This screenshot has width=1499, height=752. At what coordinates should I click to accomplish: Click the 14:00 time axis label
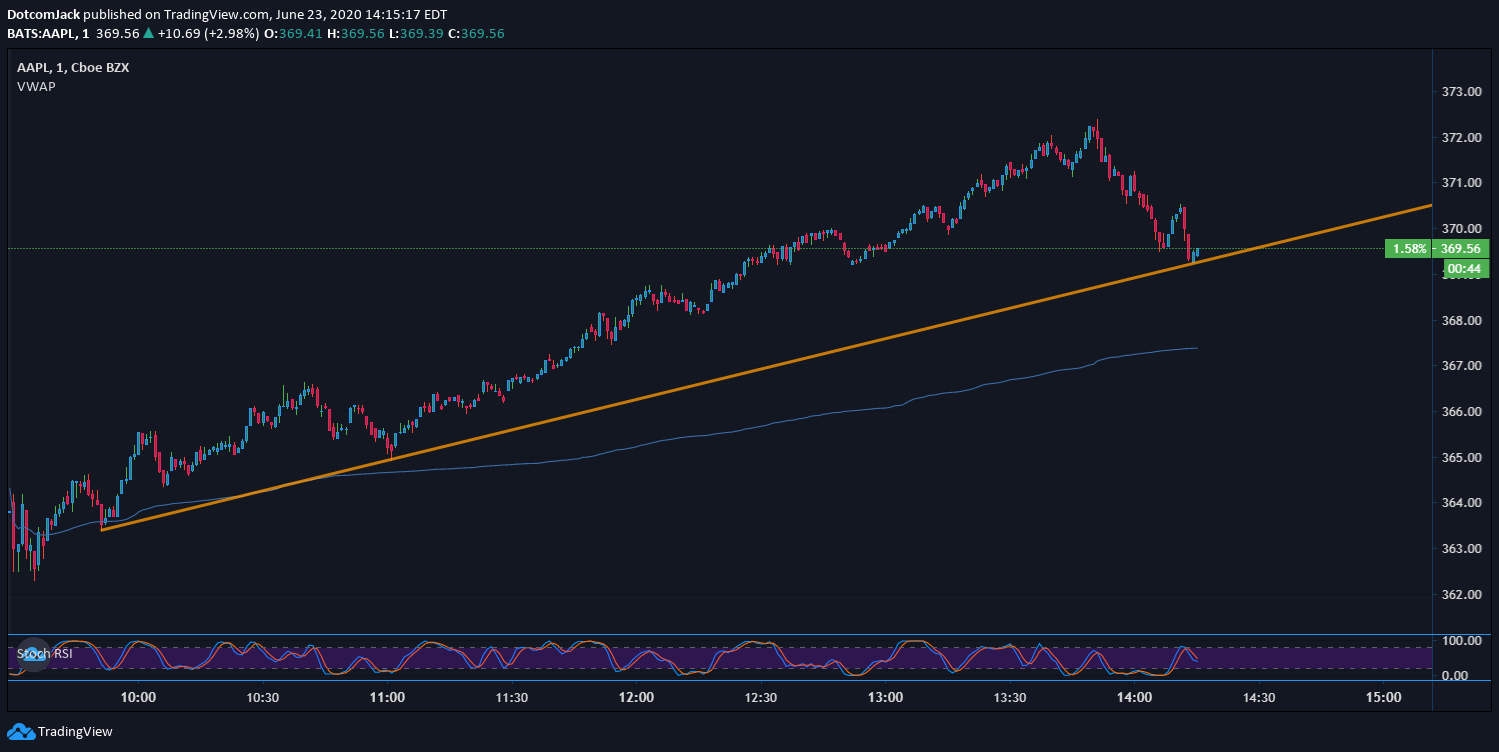click(1134, 697)
